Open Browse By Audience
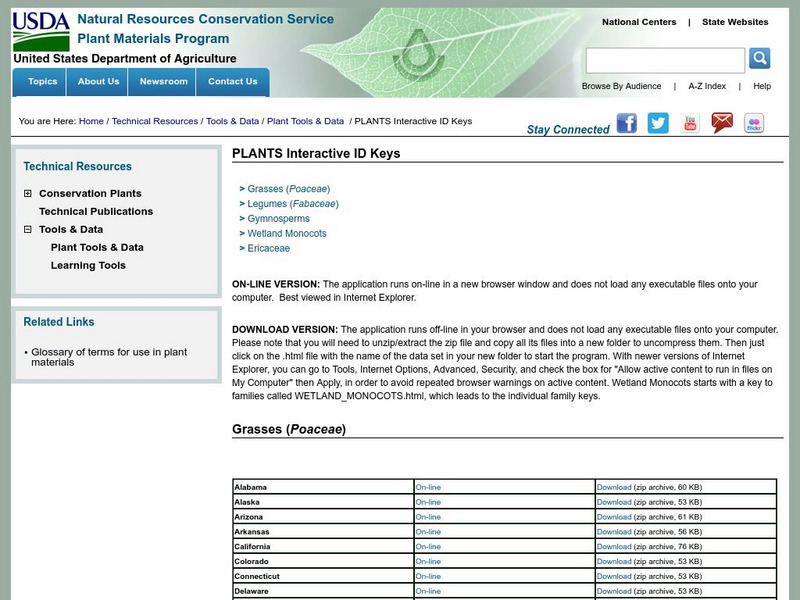This screenshot has width=800, height=600. coord(621,86)
